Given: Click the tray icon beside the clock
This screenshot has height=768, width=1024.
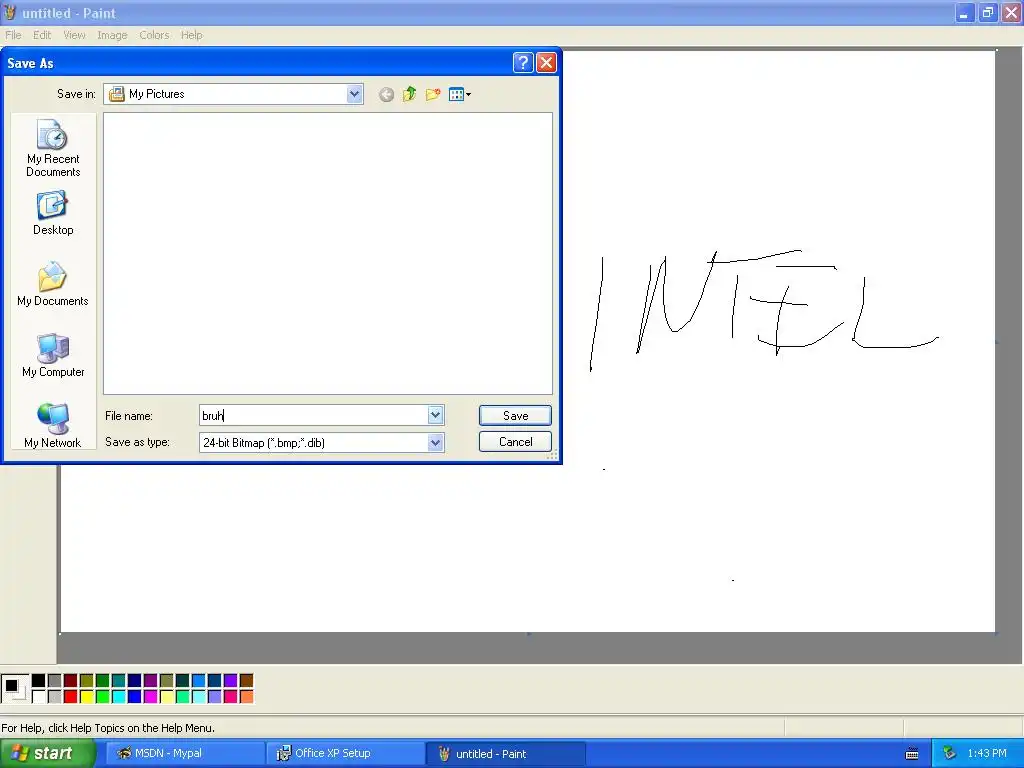Looking at the screenshot, I should click(950, 753).
